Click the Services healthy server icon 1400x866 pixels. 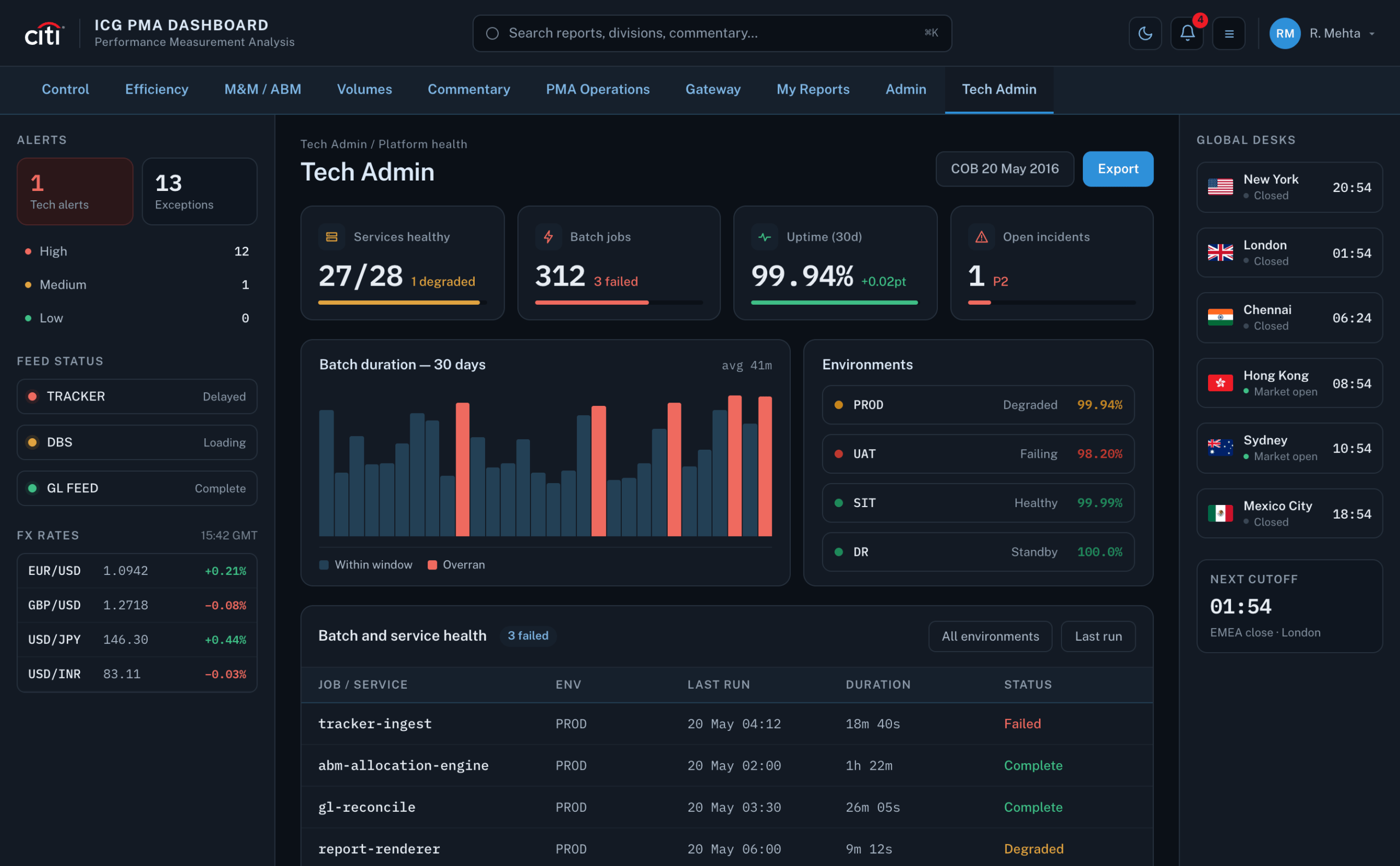pos(331,236)
